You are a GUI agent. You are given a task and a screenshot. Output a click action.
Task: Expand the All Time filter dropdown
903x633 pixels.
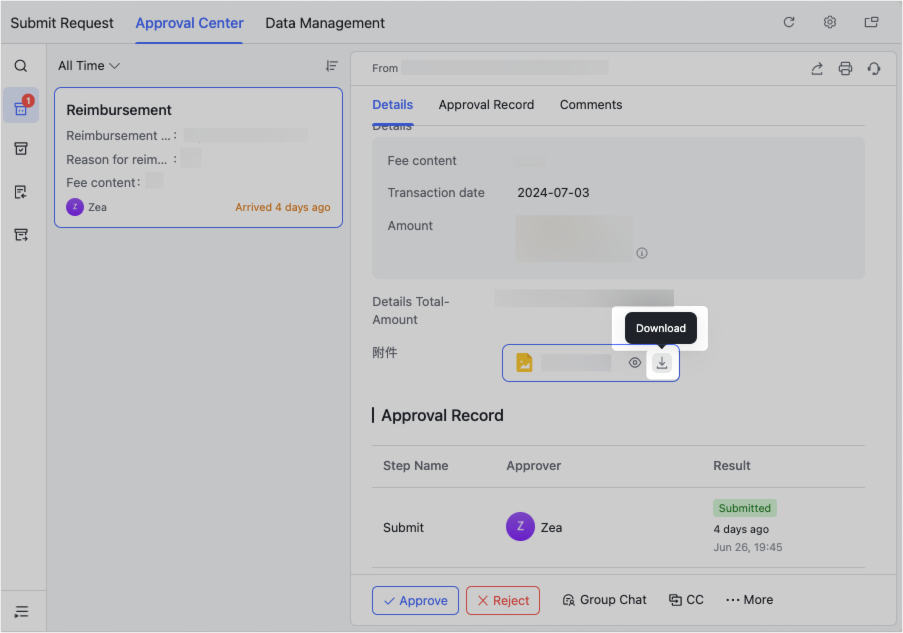[89, 66]
